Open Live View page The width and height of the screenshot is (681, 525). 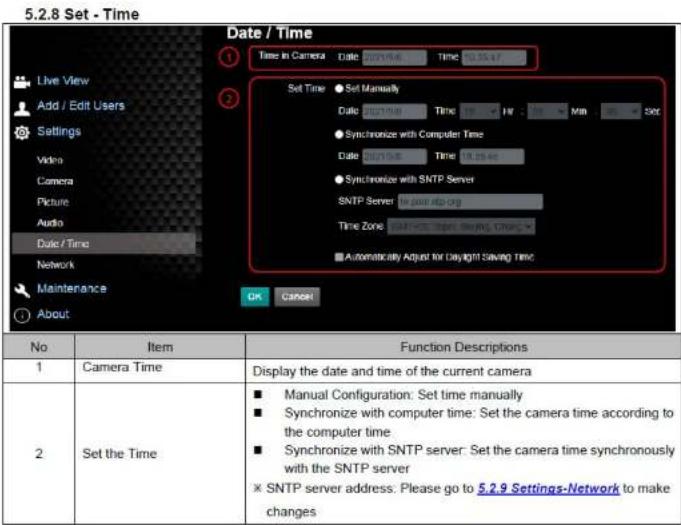click(63, 81)
